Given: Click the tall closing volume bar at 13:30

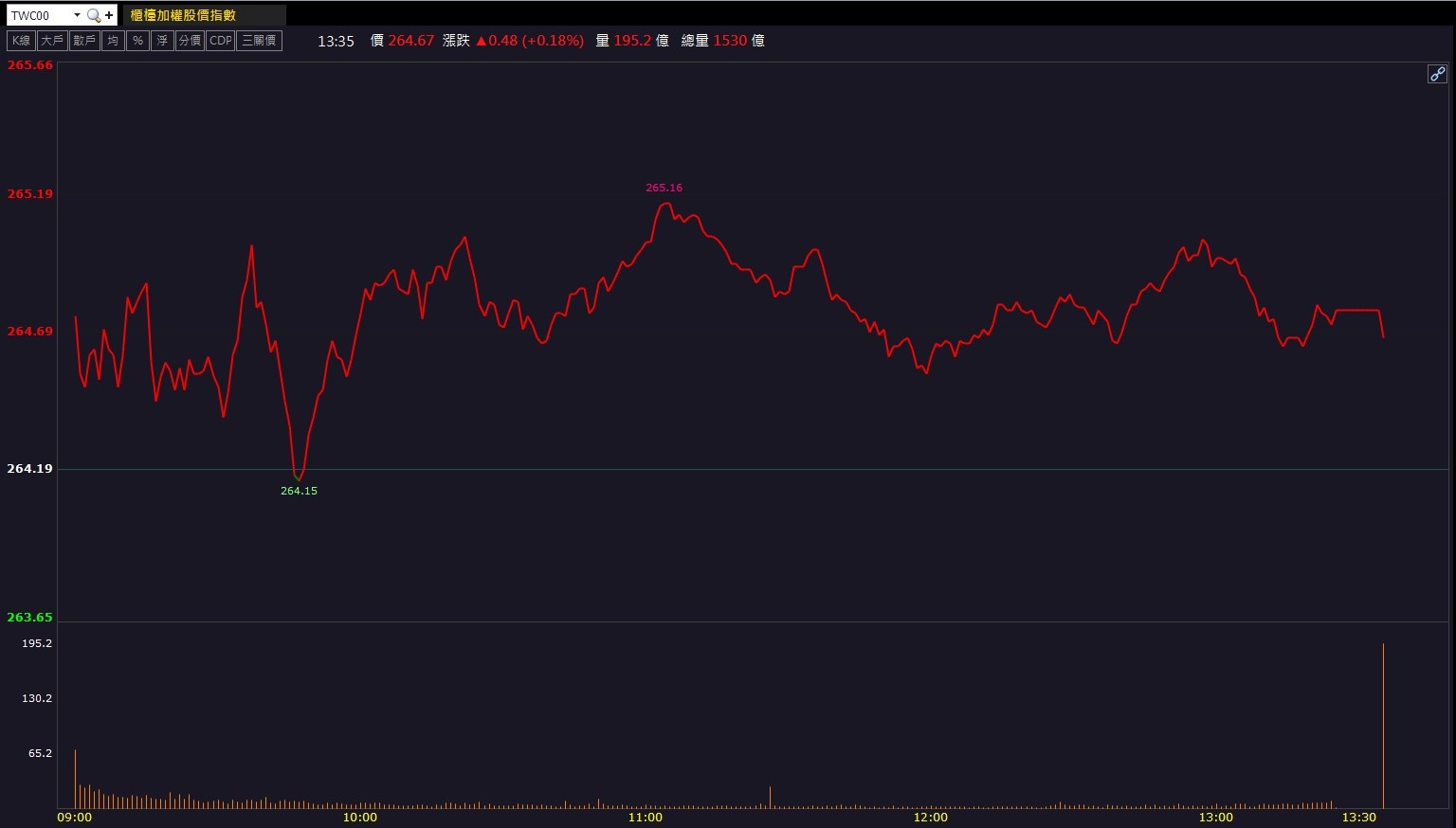Looking at the screenshot, I should (x=1383, y=729).
